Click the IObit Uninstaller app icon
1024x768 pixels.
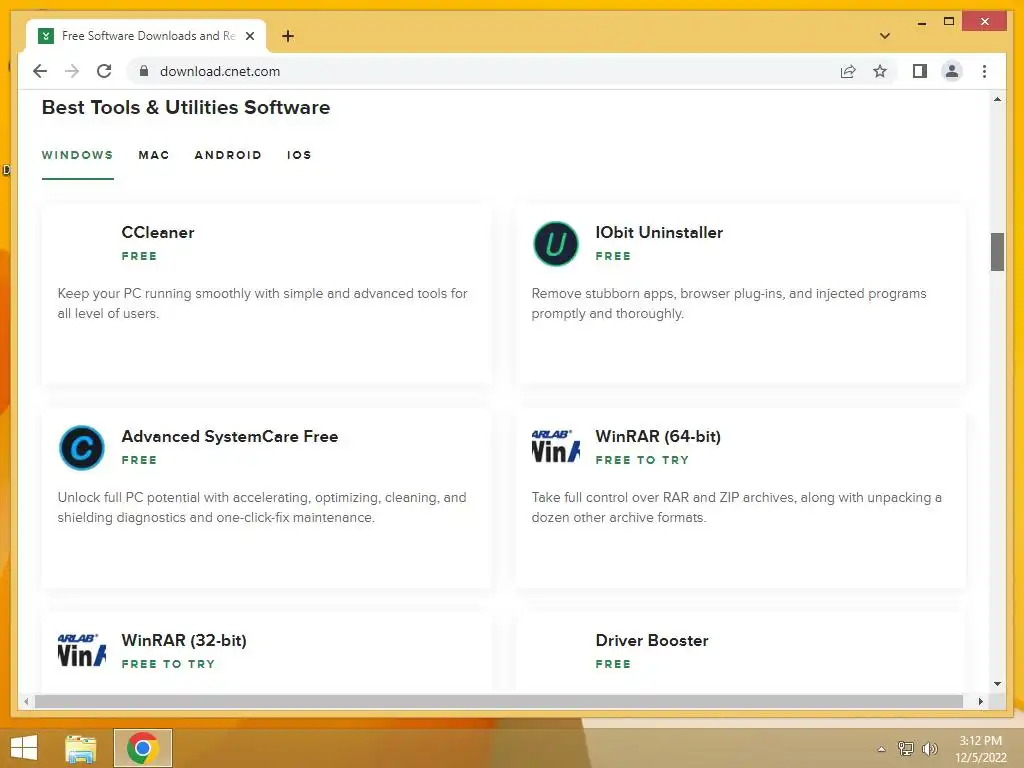(556, 244)
